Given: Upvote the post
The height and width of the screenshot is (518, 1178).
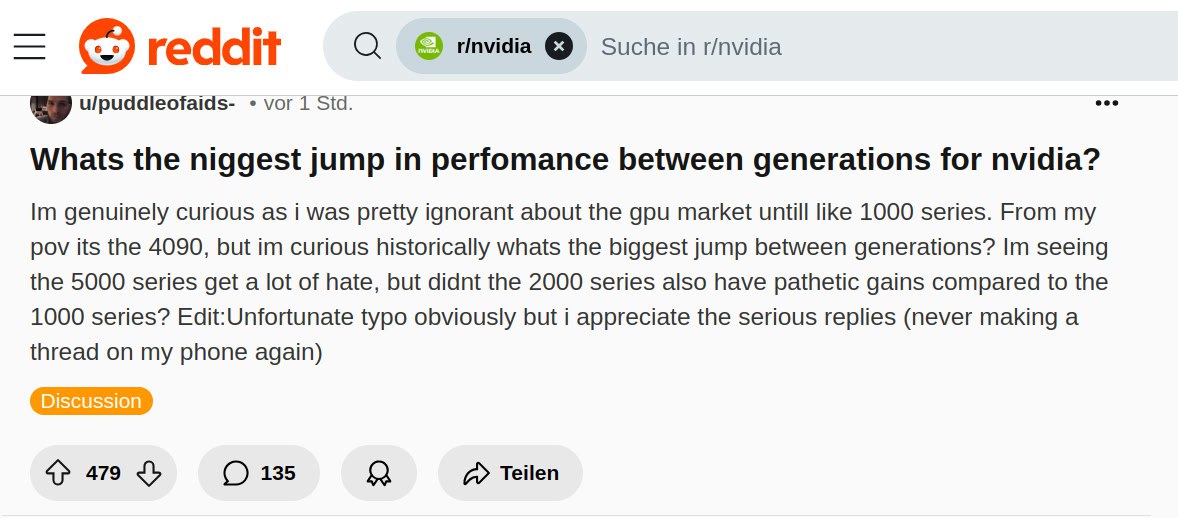Looking at the screenshot, I should point(59,473).
